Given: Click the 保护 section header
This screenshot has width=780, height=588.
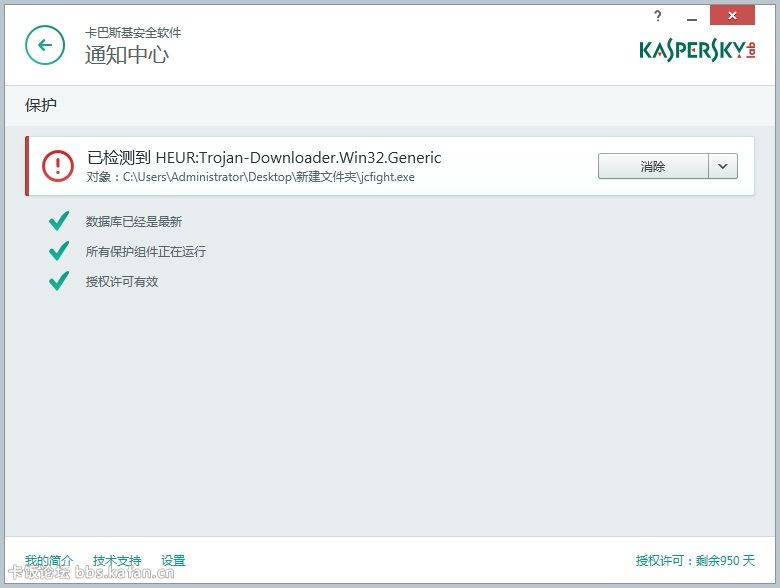Looking at the screenshot, I should pyautogui.click(x=41, y=105).
